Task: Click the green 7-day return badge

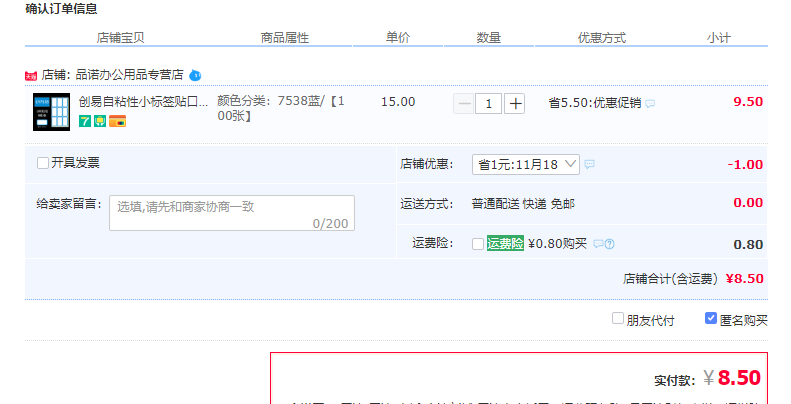Action: coord(85,121)
